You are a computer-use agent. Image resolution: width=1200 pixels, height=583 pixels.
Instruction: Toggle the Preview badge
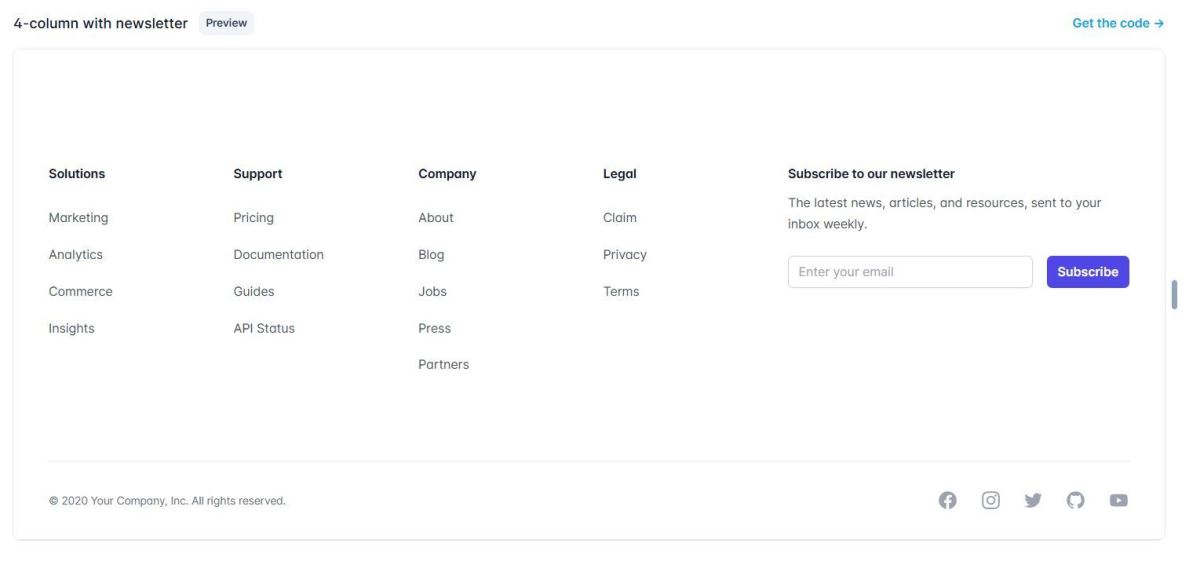click(x=226, y=23)
